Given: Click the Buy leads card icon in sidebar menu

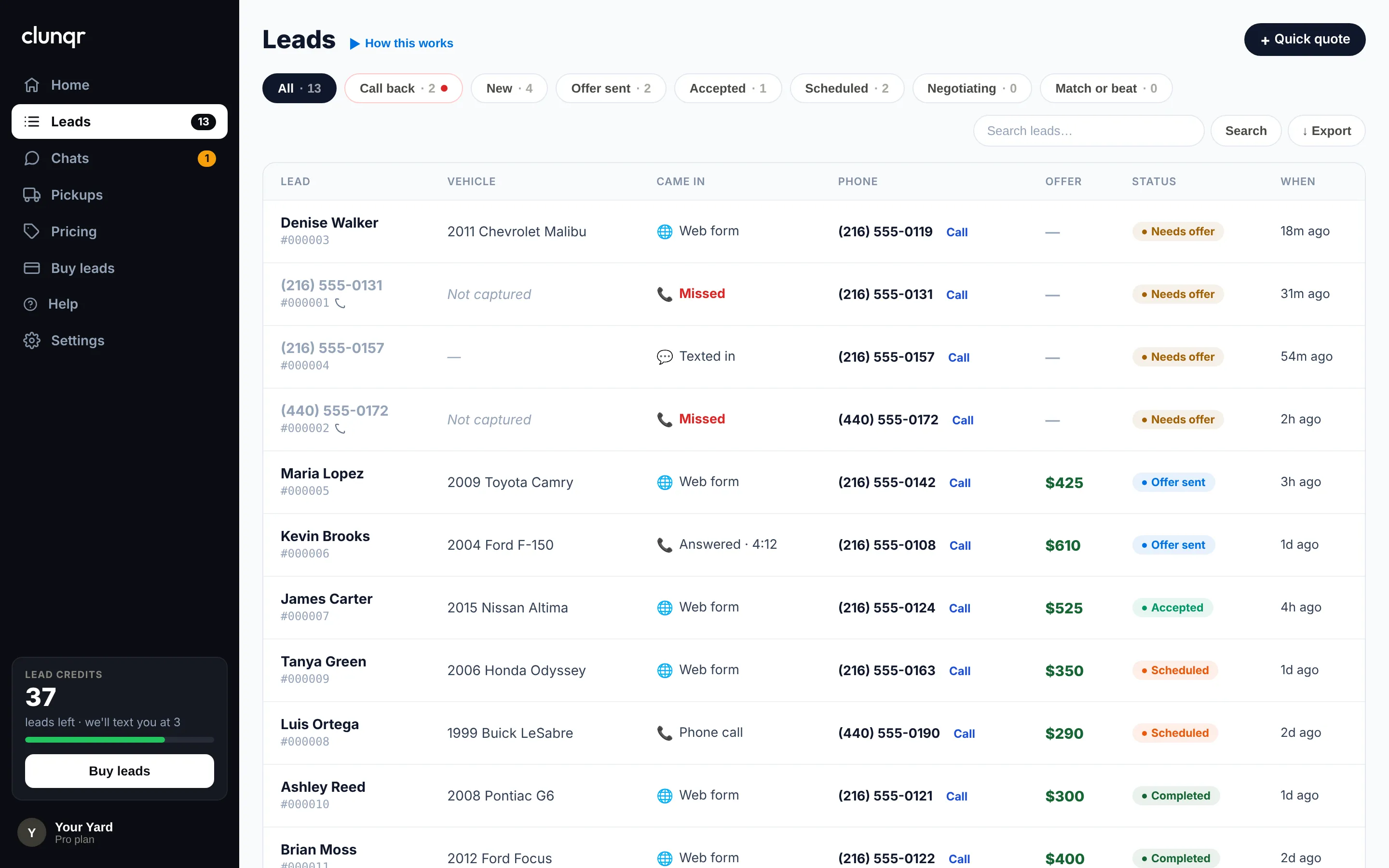Looking at the screenshot, I should point(31,268).
